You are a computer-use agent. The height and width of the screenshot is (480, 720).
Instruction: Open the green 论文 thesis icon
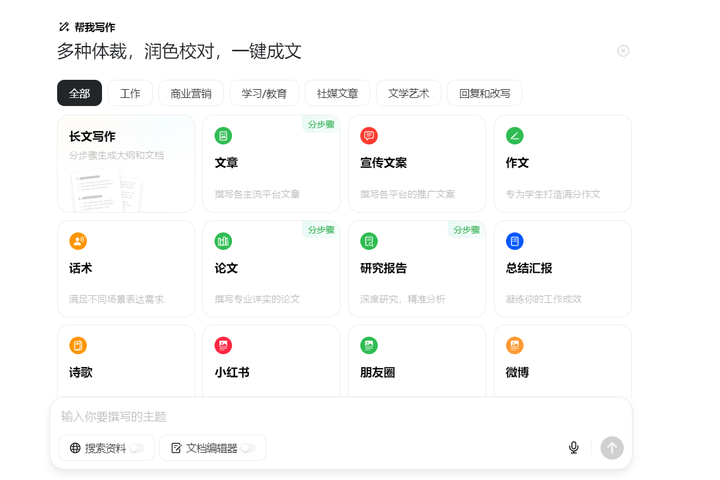point(223,241)
